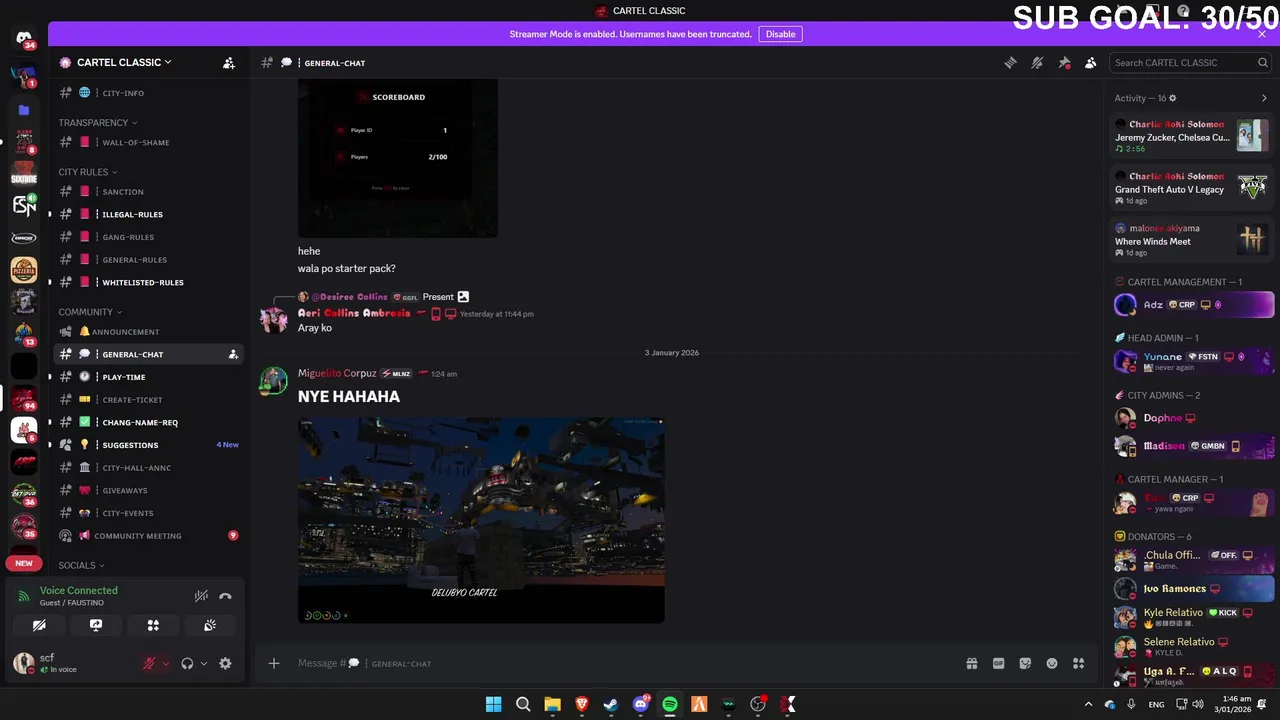
Task: Collapse the TRANSPARENCY category
Action: [97, 123]
